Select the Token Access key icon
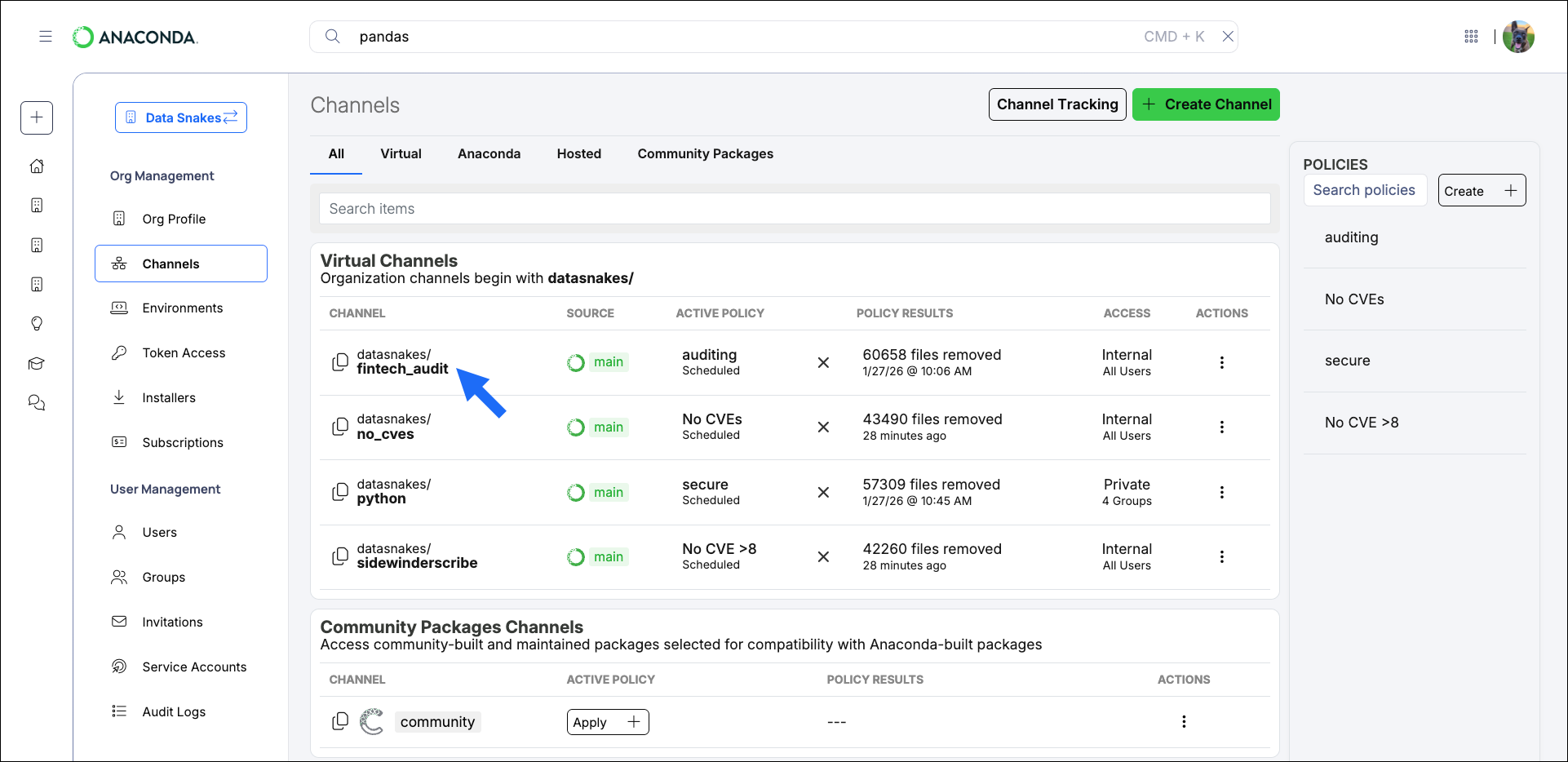Screen dimensions: 1568x762 point(120,352)
